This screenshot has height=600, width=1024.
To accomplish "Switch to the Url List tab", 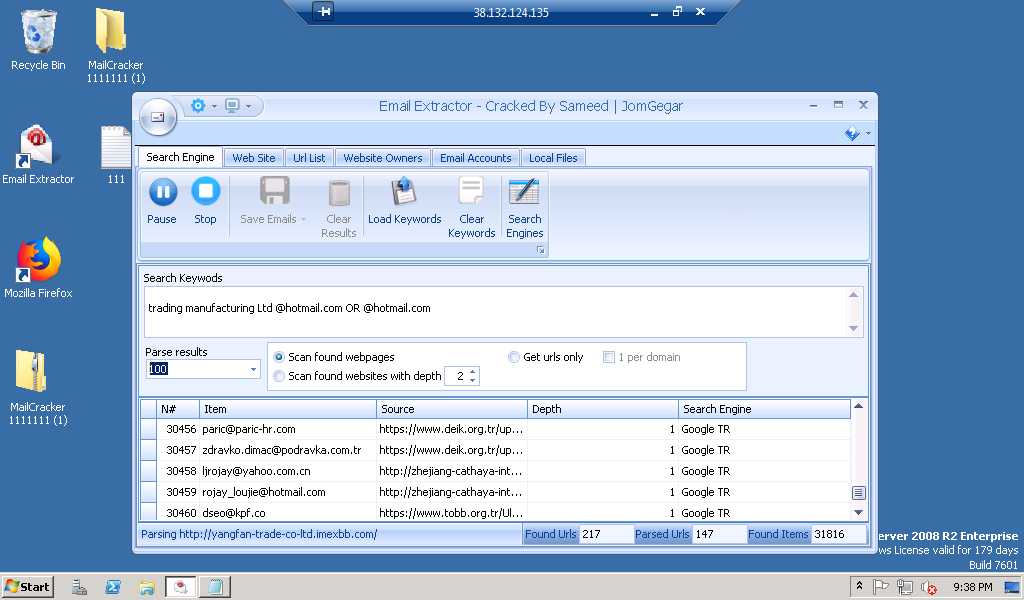I will click(x=309, y=158).
